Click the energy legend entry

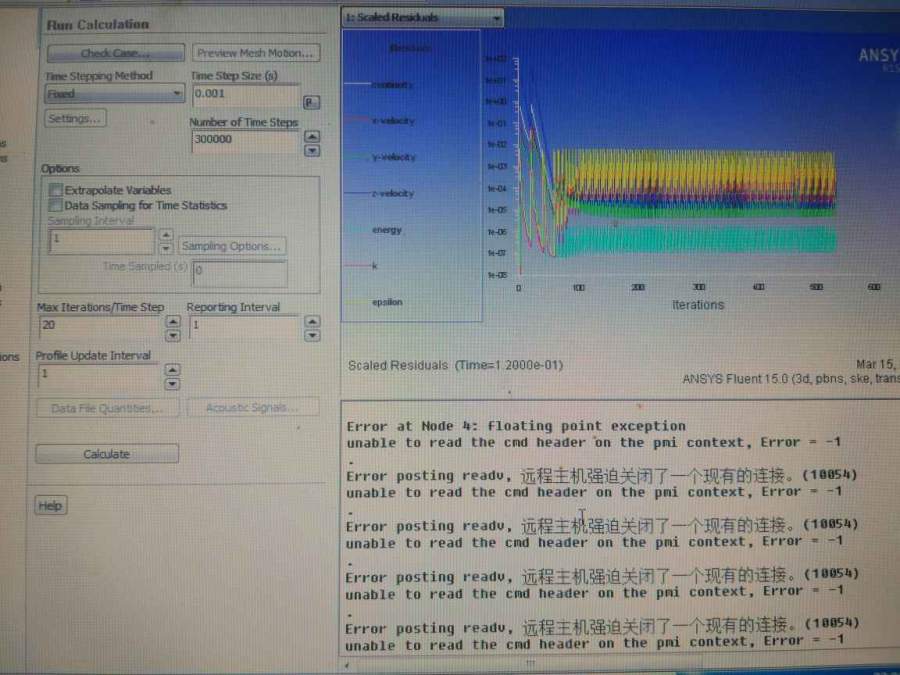pos(387,230)
